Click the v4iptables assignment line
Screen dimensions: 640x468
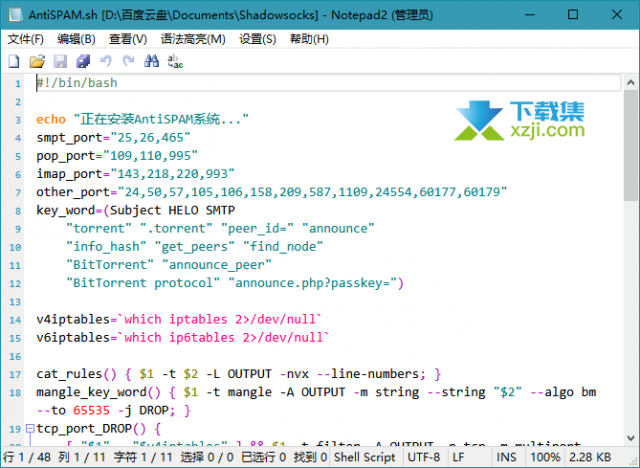pos(179,319)
